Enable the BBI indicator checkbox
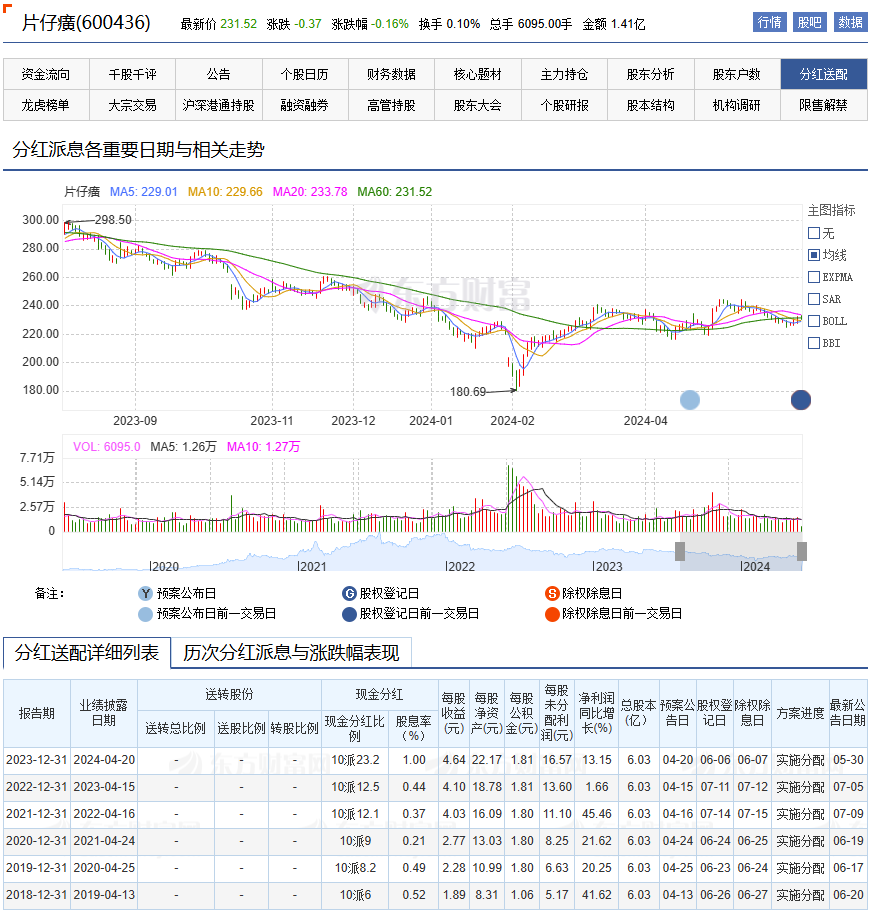Image resolution: width=870 pixels, height=910 pixels. click(x=814, y=342)
